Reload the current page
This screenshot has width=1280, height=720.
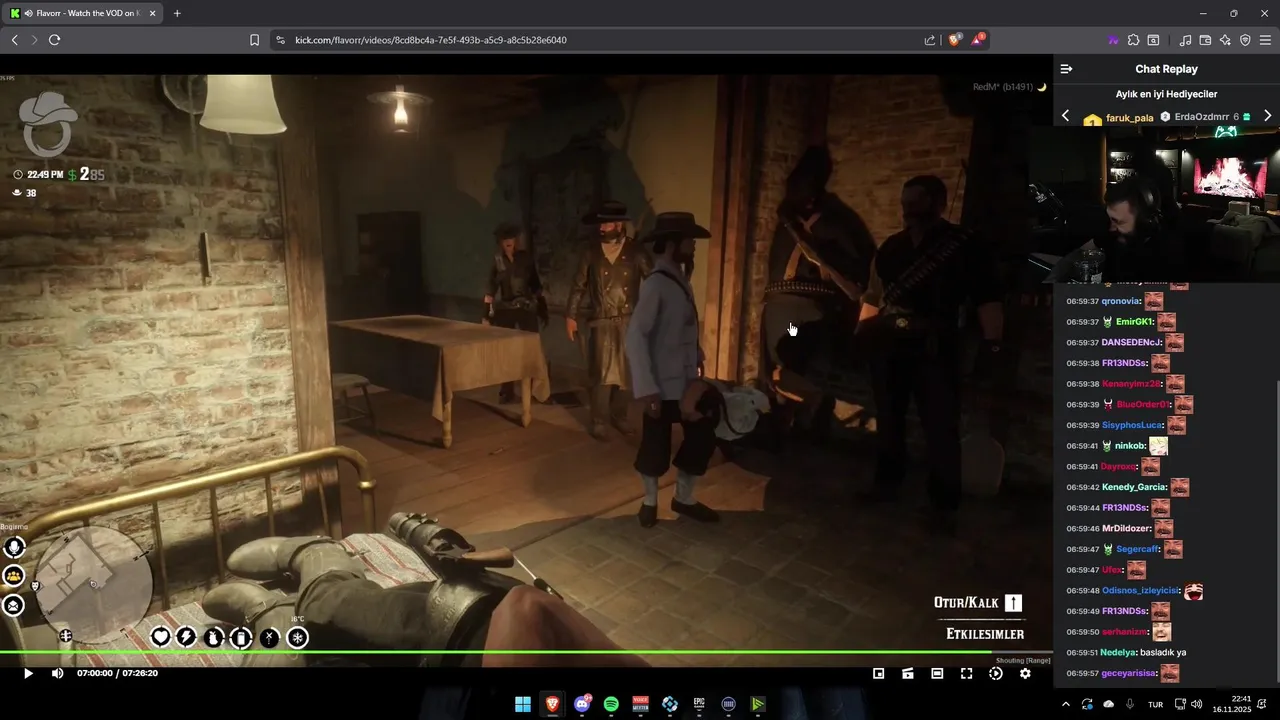[x=54, y=40]
